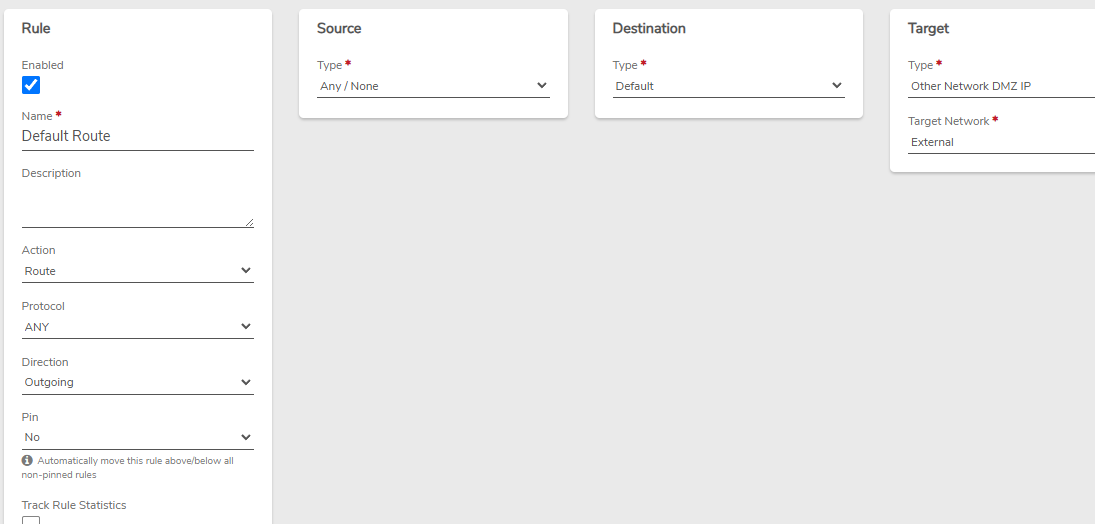Open the Destination Type dropdown
Screen dimensions: 1095x524
[728, 86]
